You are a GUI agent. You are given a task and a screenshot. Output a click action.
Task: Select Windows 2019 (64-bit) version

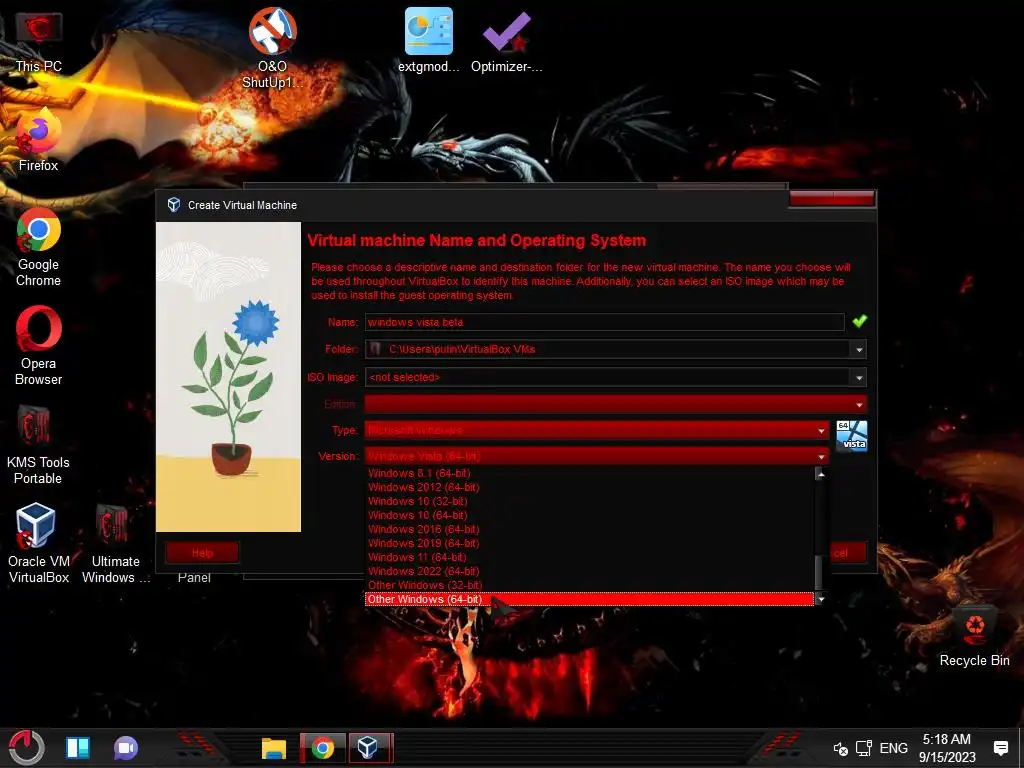(x=590, y=543)
